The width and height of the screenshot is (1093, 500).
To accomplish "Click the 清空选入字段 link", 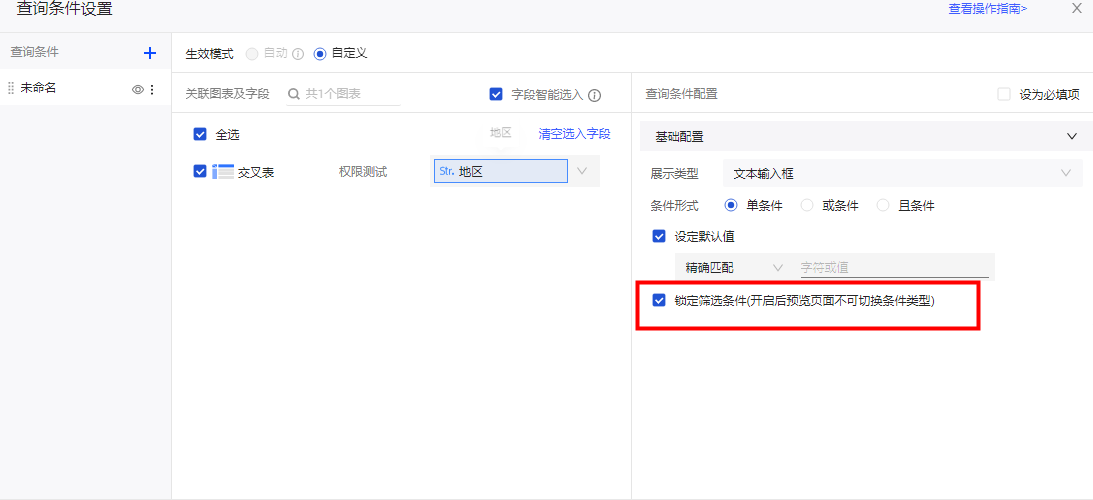I will click(574, 134).
